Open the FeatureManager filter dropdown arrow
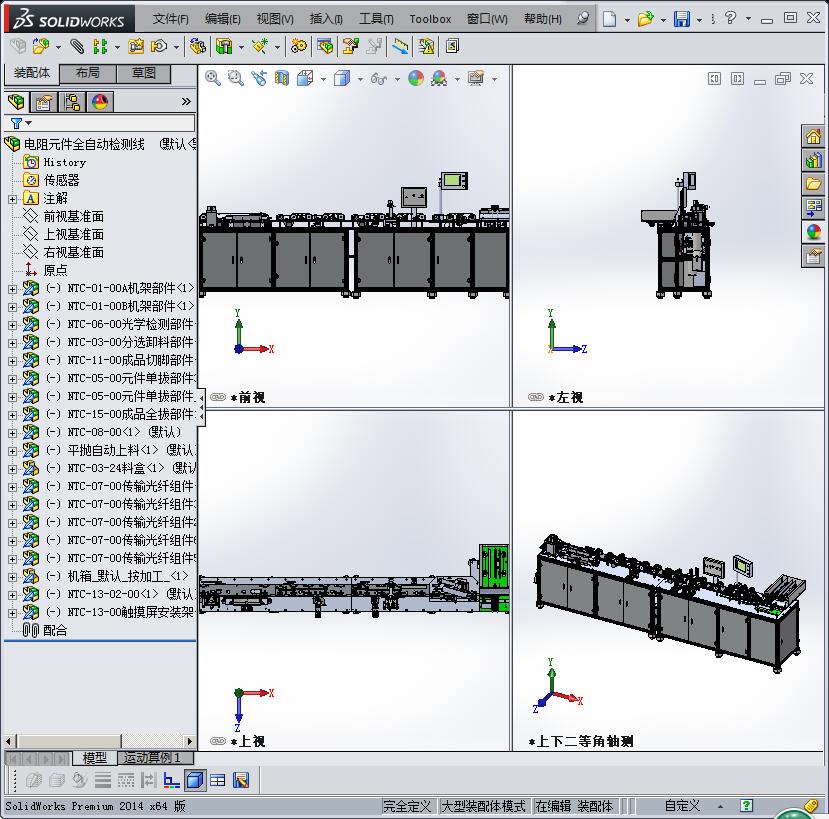829x819 pixels. (29, 123)
